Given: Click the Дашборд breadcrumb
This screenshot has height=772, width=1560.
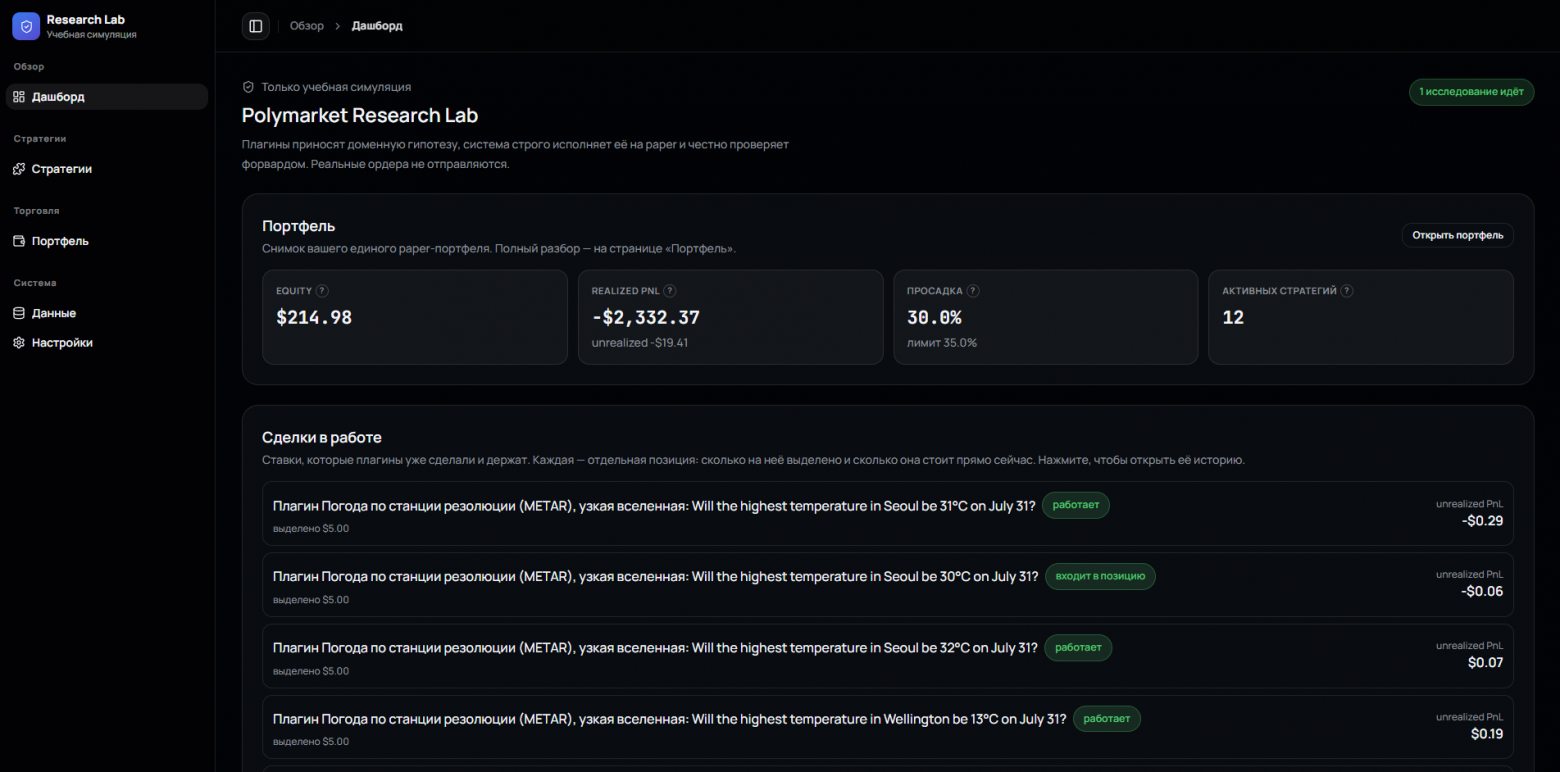Looking at the screenshot, I should tap(377, 26).
